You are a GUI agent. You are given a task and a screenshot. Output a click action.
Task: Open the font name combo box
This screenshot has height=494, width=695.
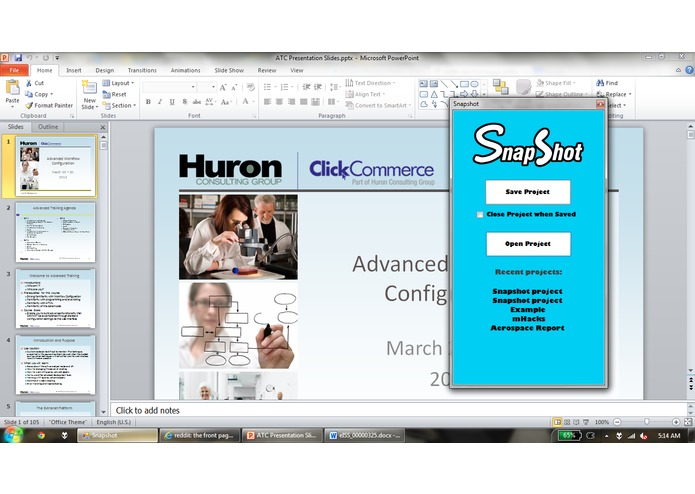click(x=170, y=87)
